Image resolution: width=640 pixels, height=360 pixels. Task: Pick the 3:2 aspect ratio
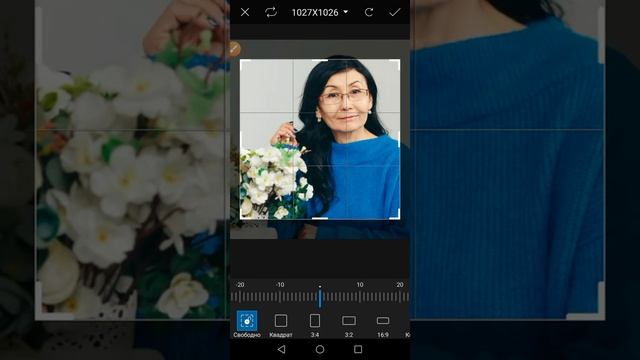[349, 325]
